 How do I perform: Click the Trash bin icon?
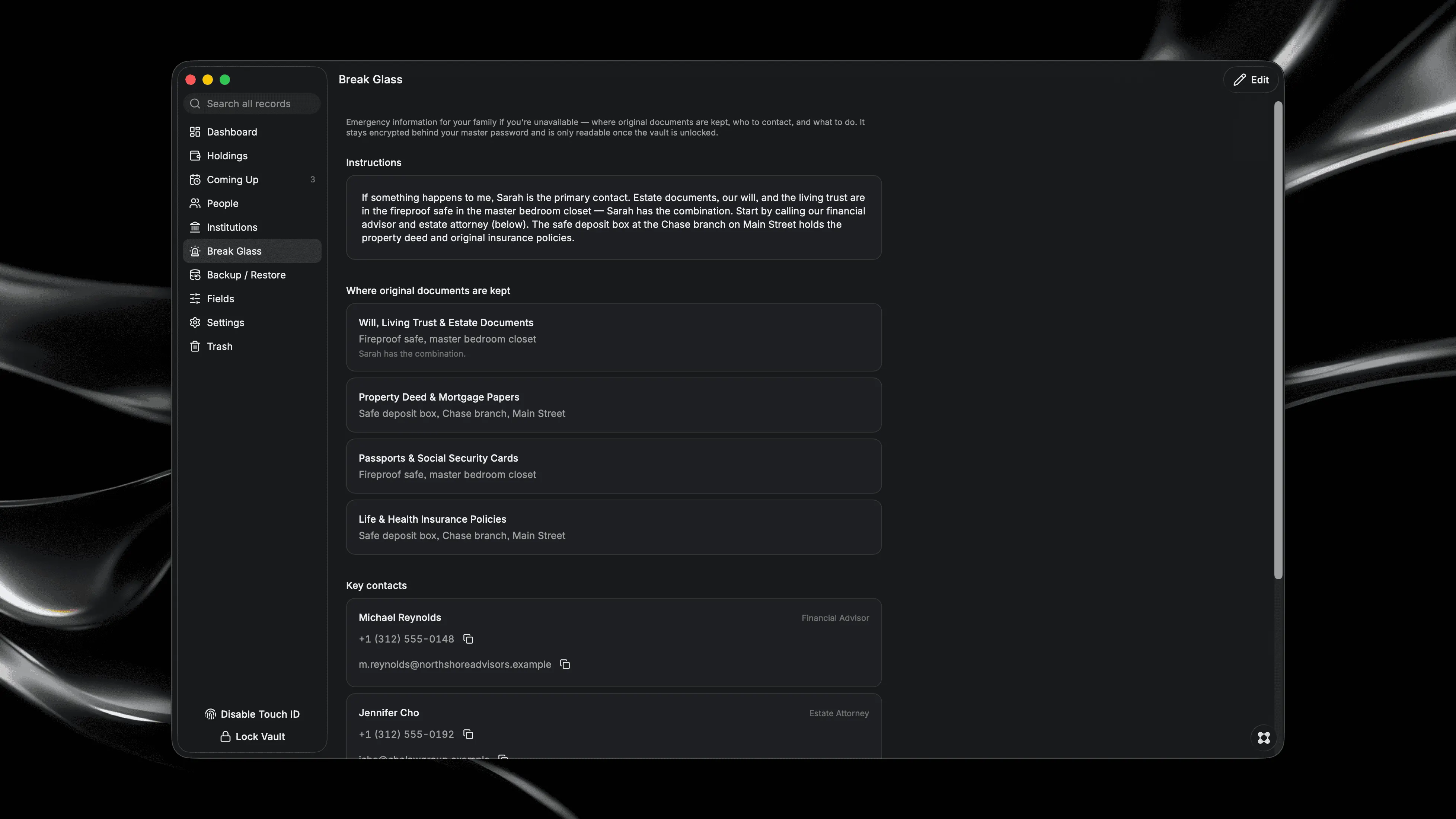[195, 346]
